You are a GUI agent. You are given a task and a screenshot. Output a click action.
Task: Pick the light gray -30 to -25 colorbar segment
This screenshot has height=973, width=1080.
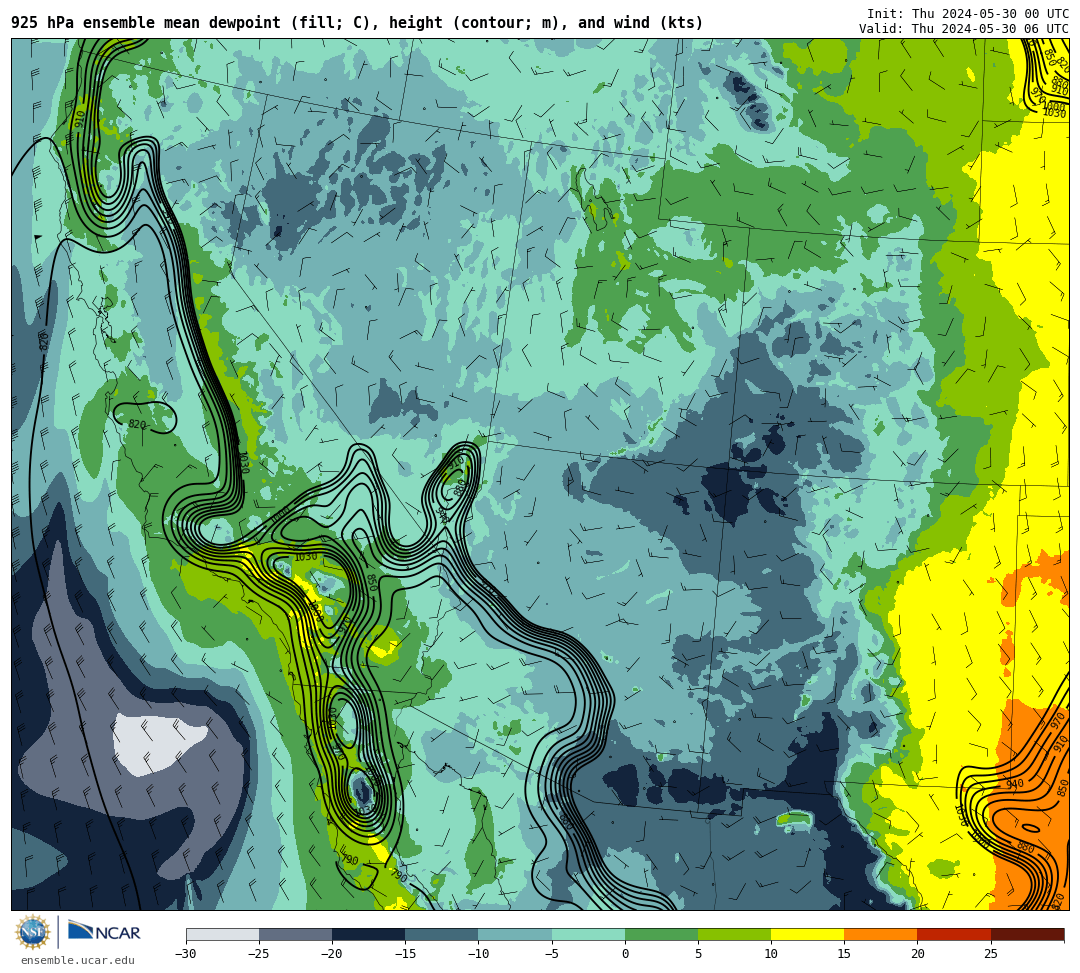222,934
